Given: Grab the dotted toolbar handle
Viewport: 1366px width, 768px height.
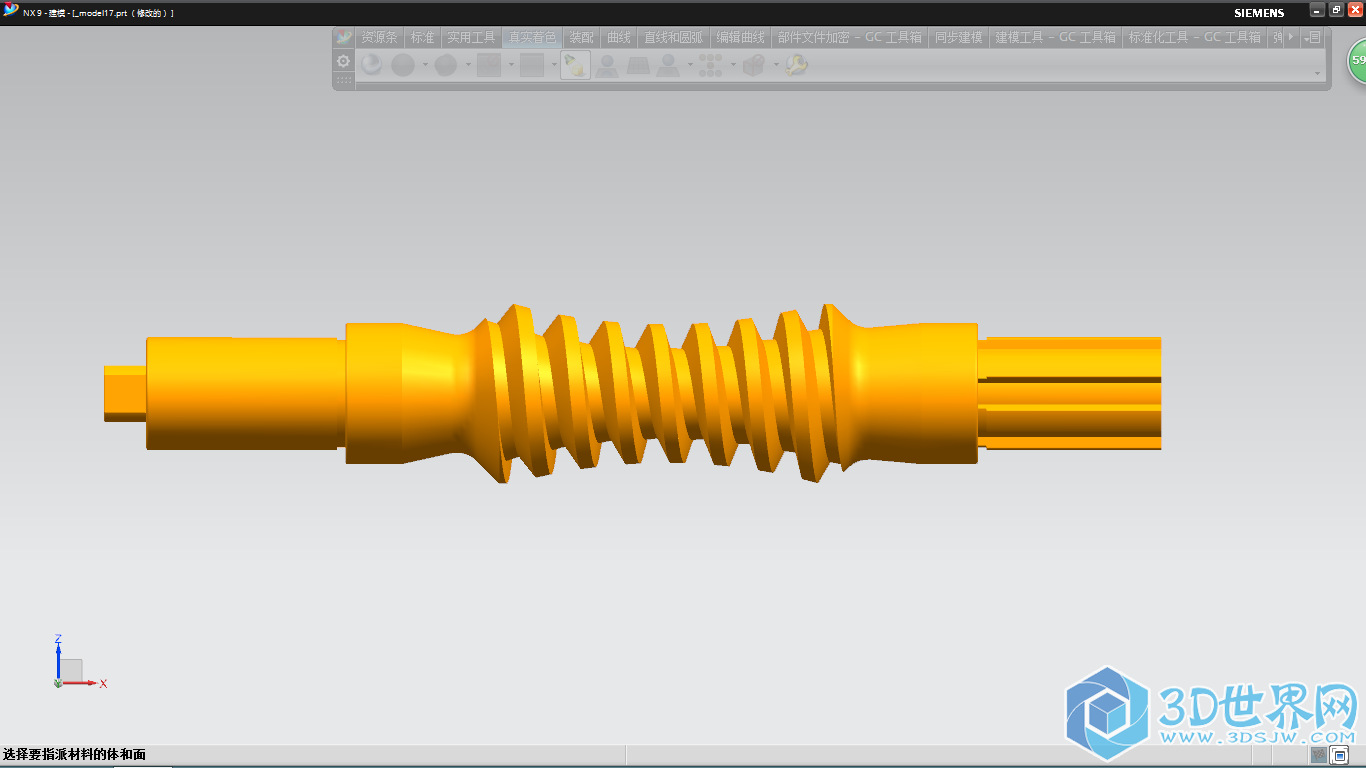Looking at the screenshot, I should tap(344, 80).
